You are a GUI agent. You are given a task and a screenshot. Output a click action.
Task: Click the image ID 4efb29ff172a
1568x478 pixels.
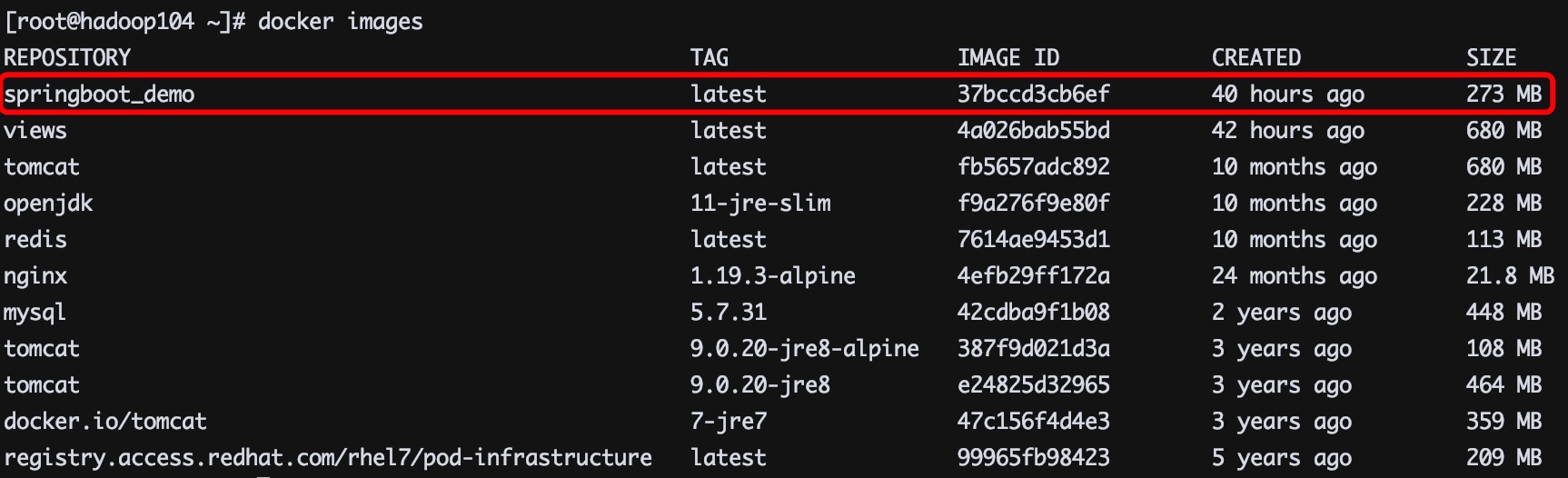(x=1033, y=276)
